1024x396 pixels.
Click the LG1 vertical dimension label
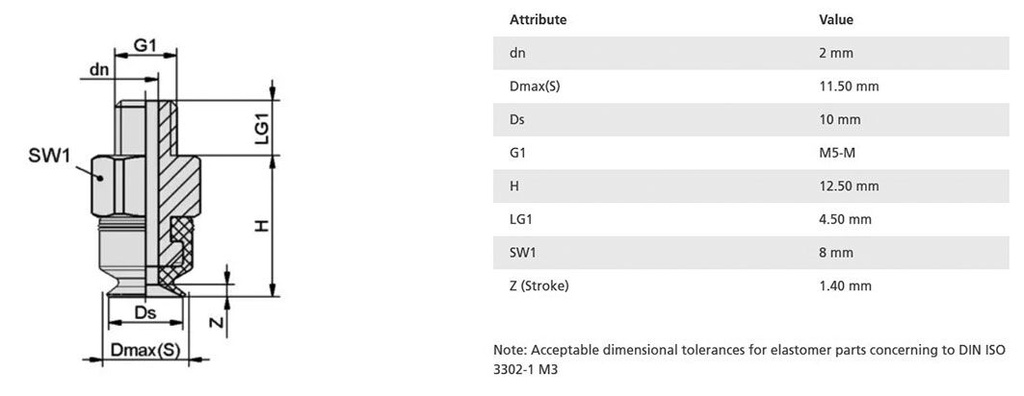[261, 128]
